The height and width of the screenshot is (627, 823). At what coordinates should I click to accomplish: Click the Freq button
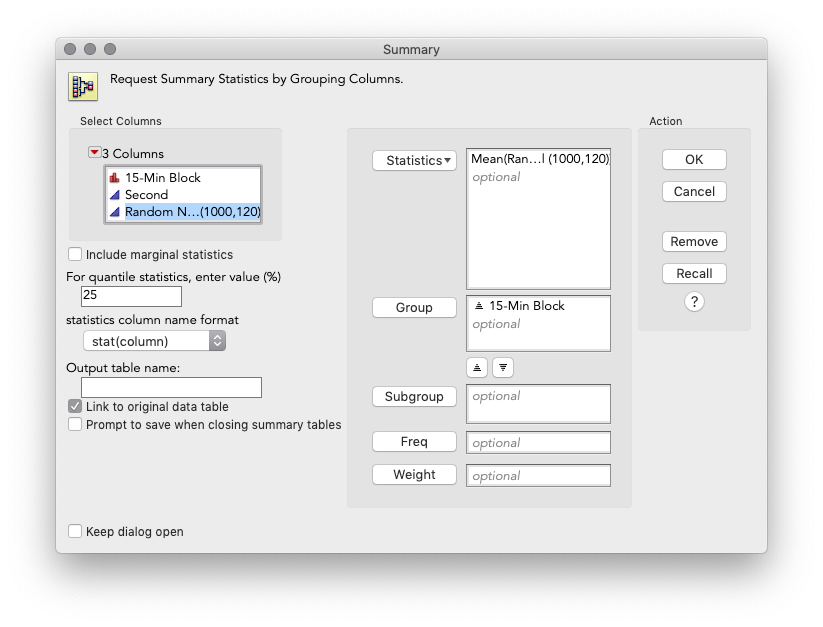coord(414,442)
